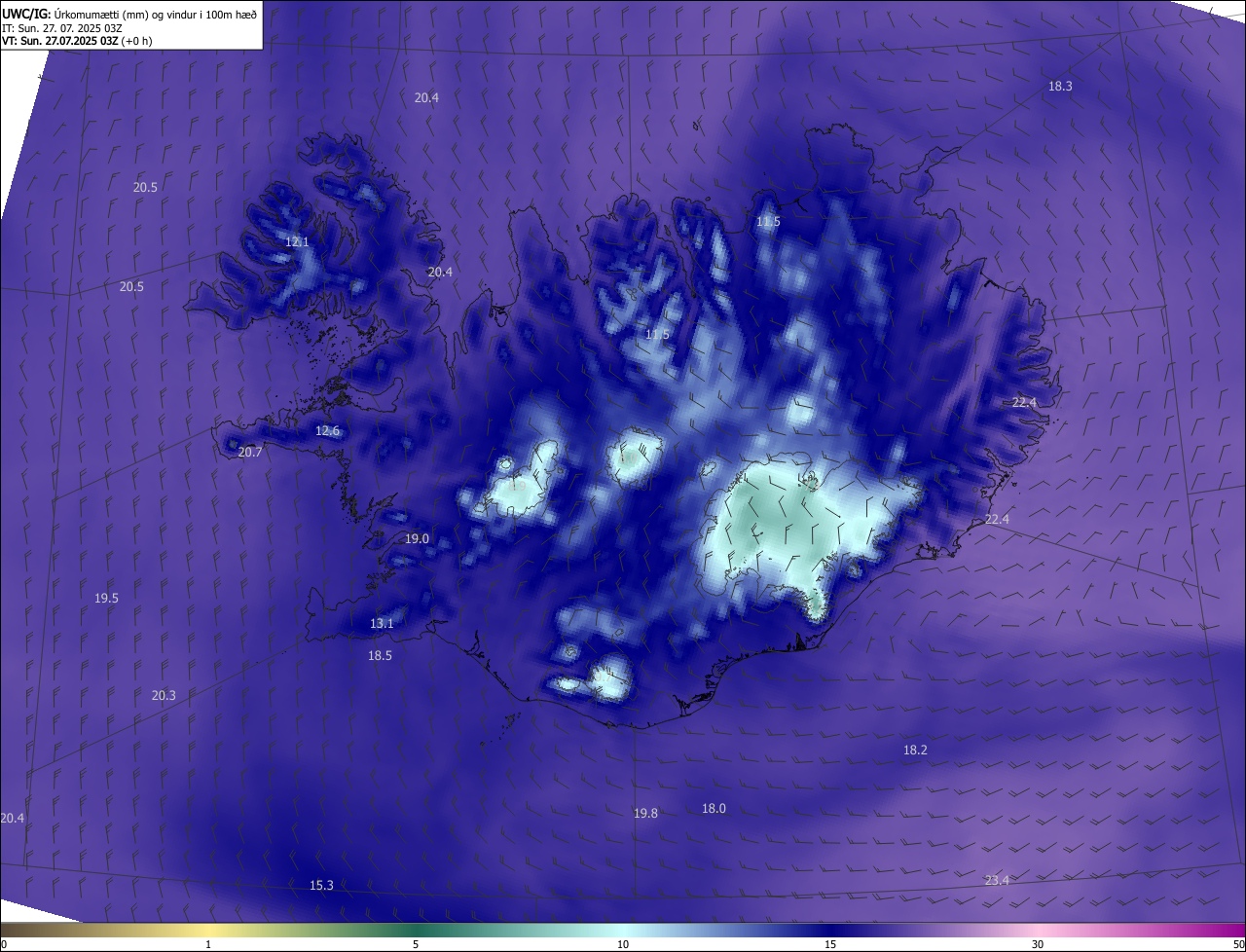The width and height of the screenshot is (1246, 952).
Task: Click the 19.8 value label
Action: click(645, 813)
